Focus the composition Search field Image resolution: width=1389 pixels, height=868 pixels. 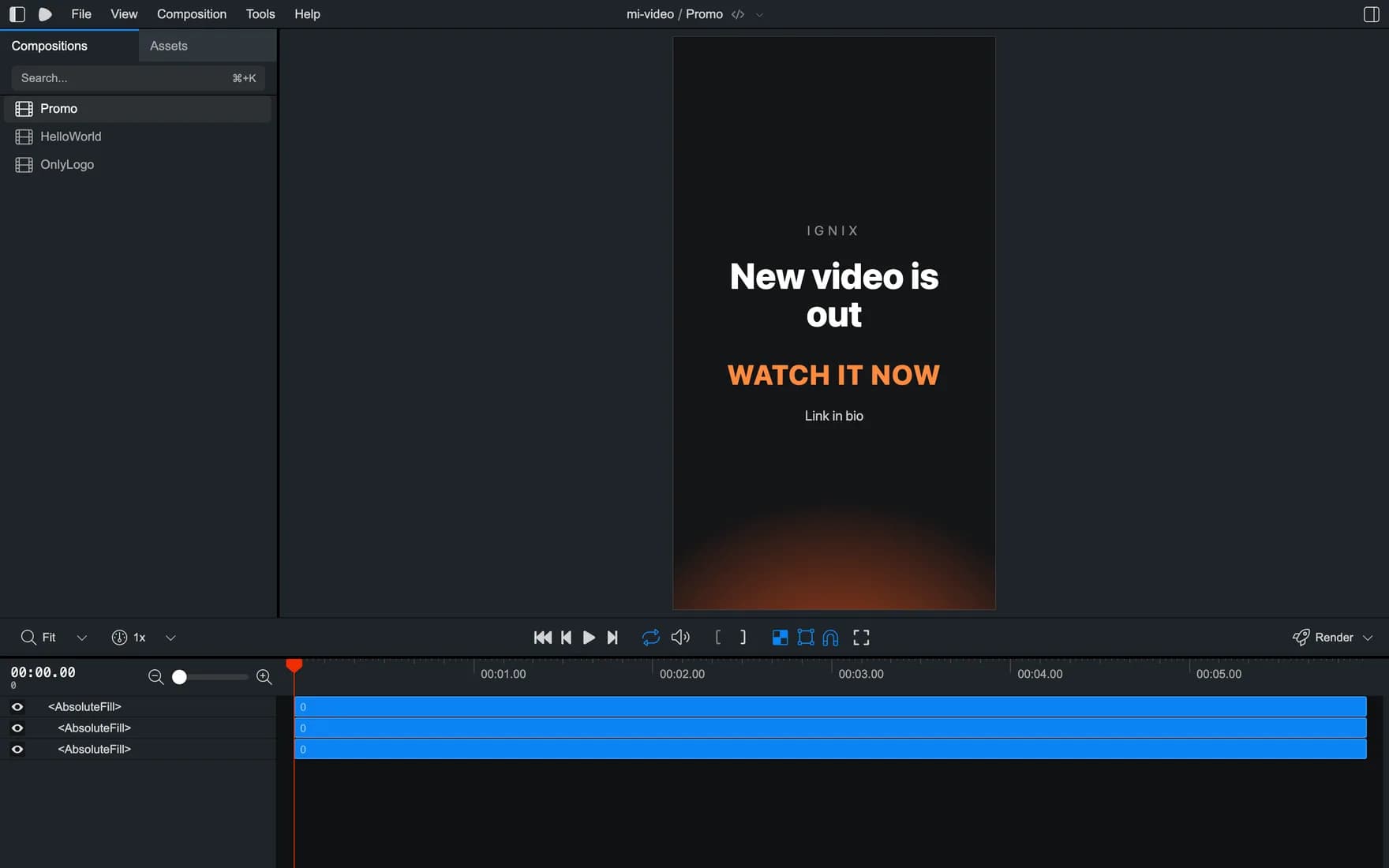pyautogui.click(x=138, y=78)
